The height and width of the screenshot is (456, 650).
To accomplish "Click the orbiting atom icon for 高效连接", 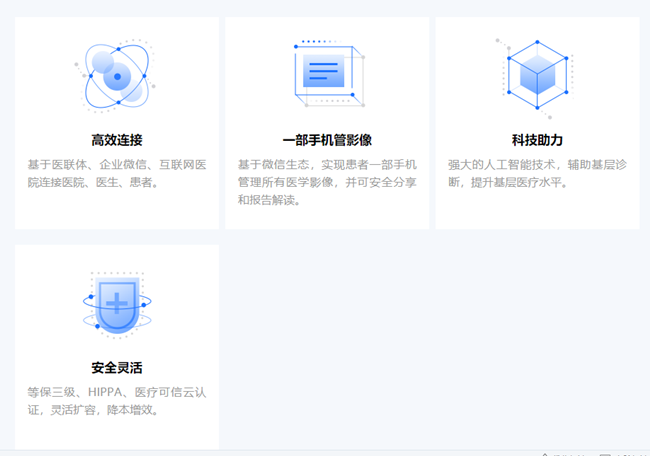I will [x=117, y=77].
